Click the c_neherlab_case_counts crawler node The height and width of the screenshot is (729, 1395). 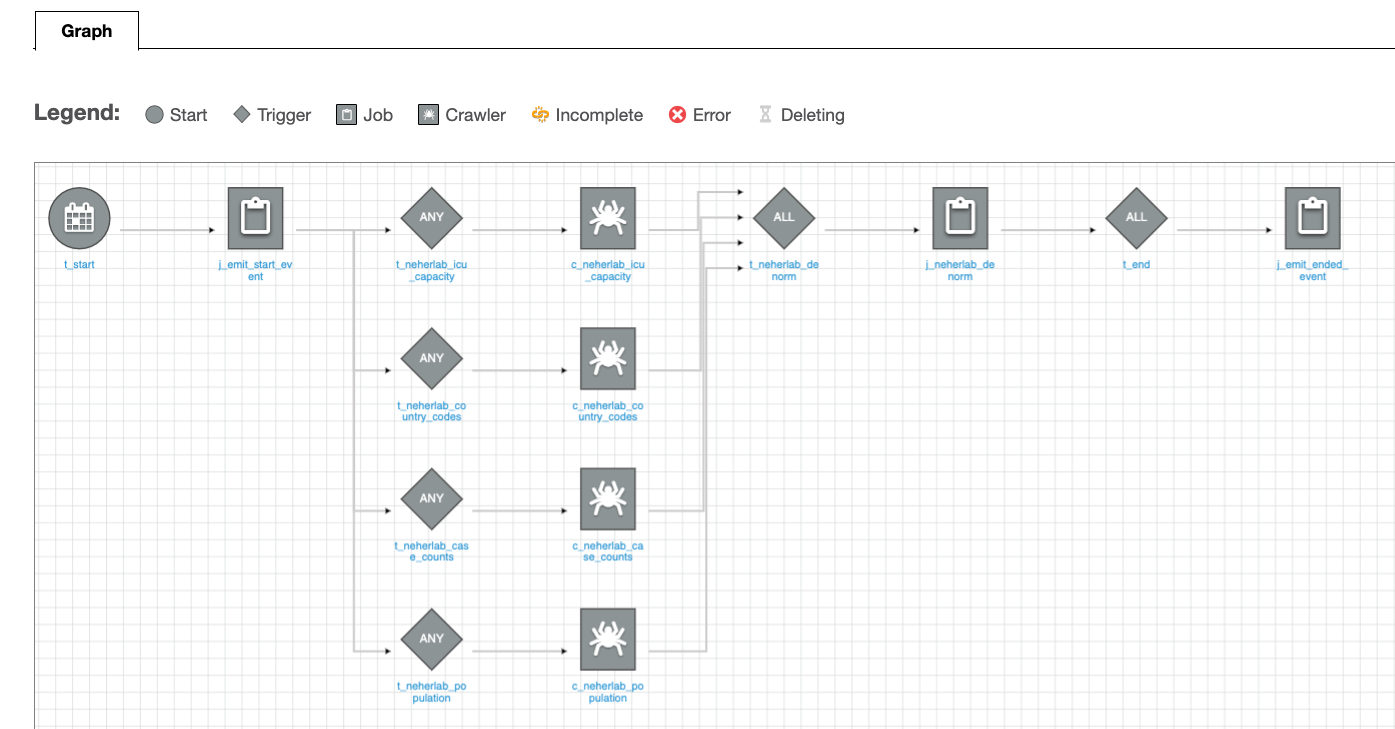(x=608, y=498)
